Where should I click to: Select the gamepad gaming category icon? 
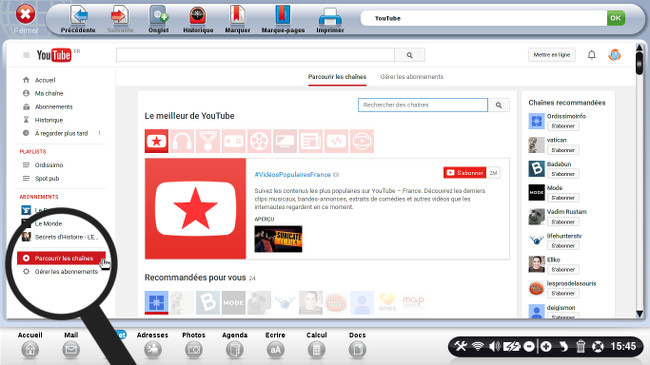233,141
